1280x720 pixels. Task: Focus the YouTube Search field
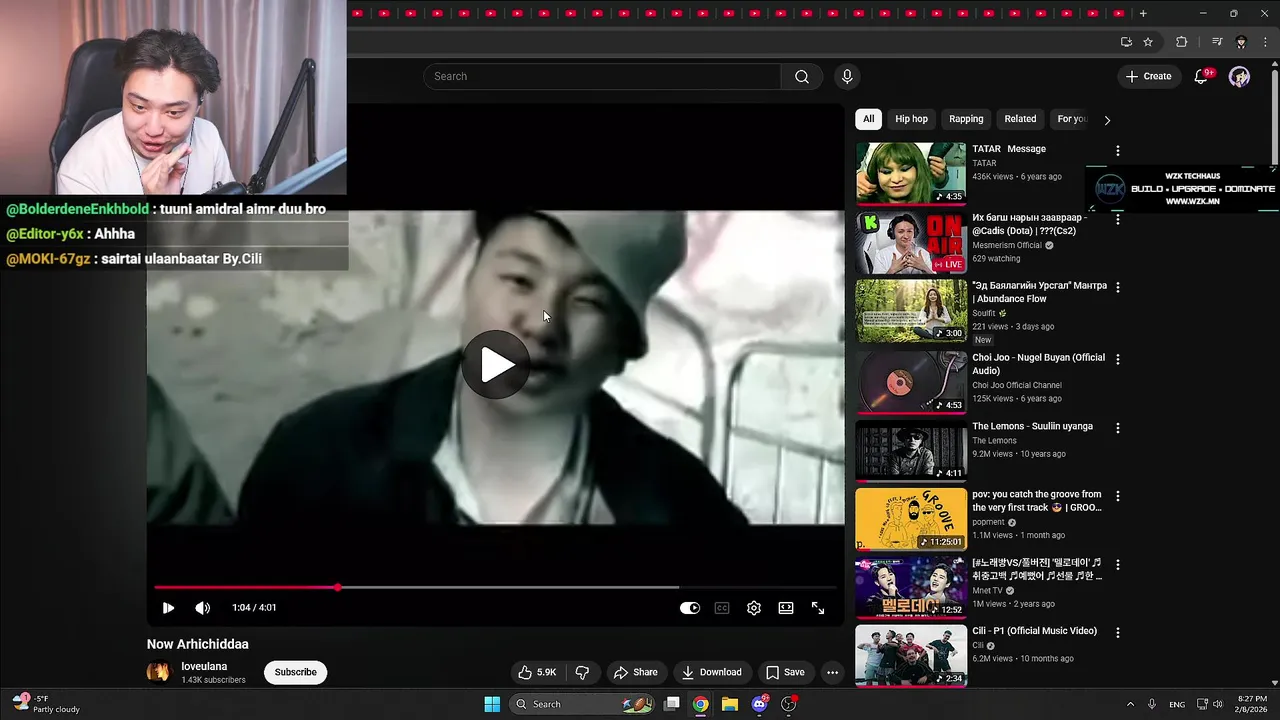tap(602, 77)
